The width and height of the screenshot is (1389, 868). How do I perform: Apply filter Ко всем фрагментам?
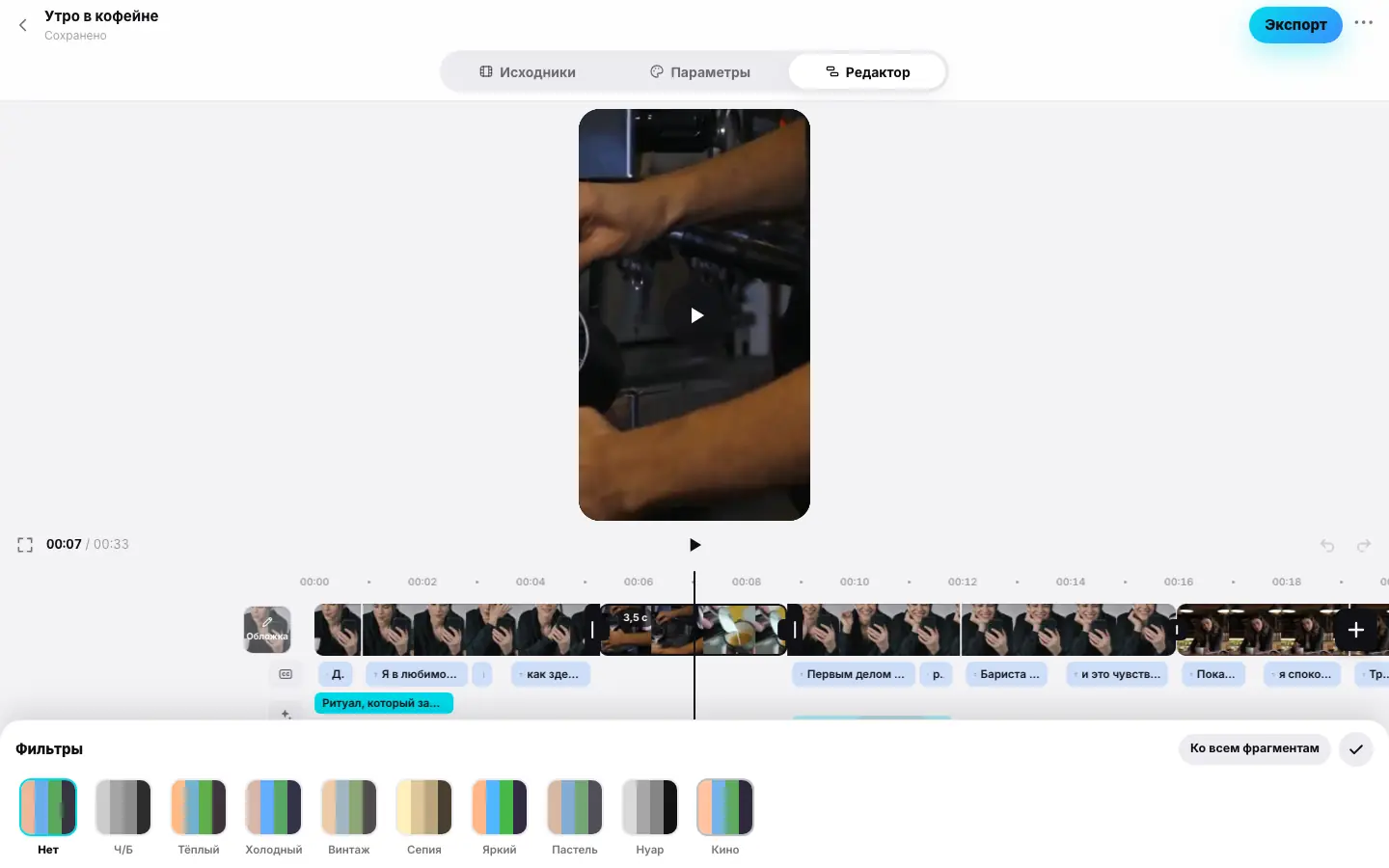(x=1254, y=748)
